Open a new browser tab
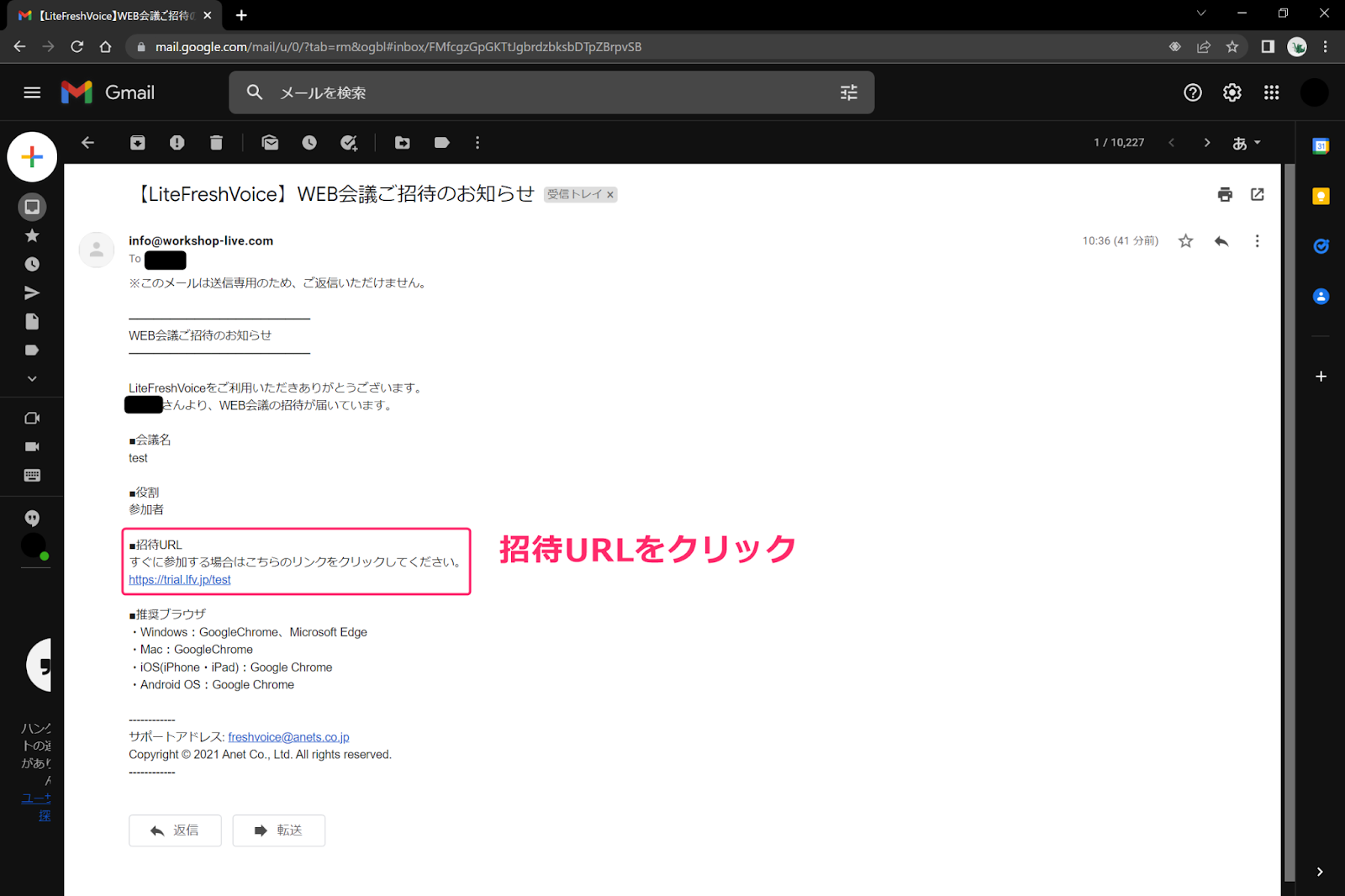The height and width of the screenshot is (896, 1345). 241,15
